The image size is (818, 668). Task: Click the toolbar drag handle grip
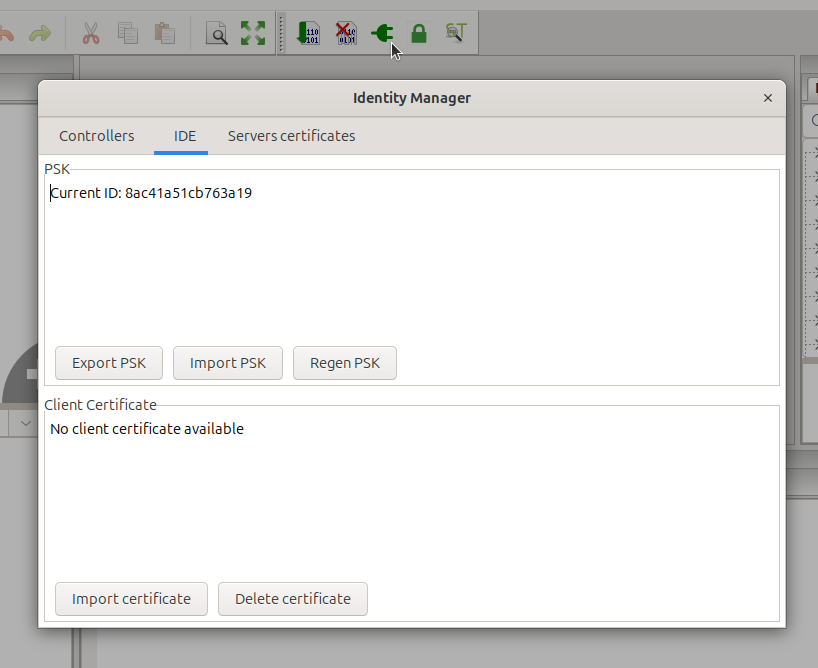[x=281, y=33]
